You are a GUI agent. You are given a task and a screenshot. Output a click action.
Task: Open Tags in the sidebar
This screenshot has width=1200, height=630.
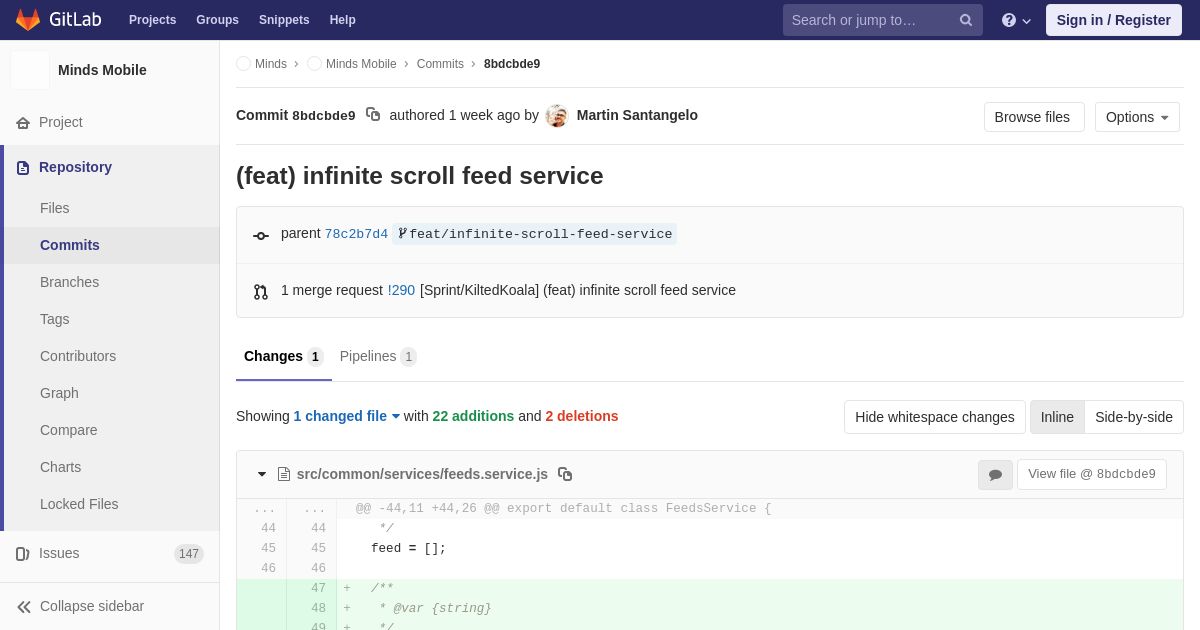(112, 319)
